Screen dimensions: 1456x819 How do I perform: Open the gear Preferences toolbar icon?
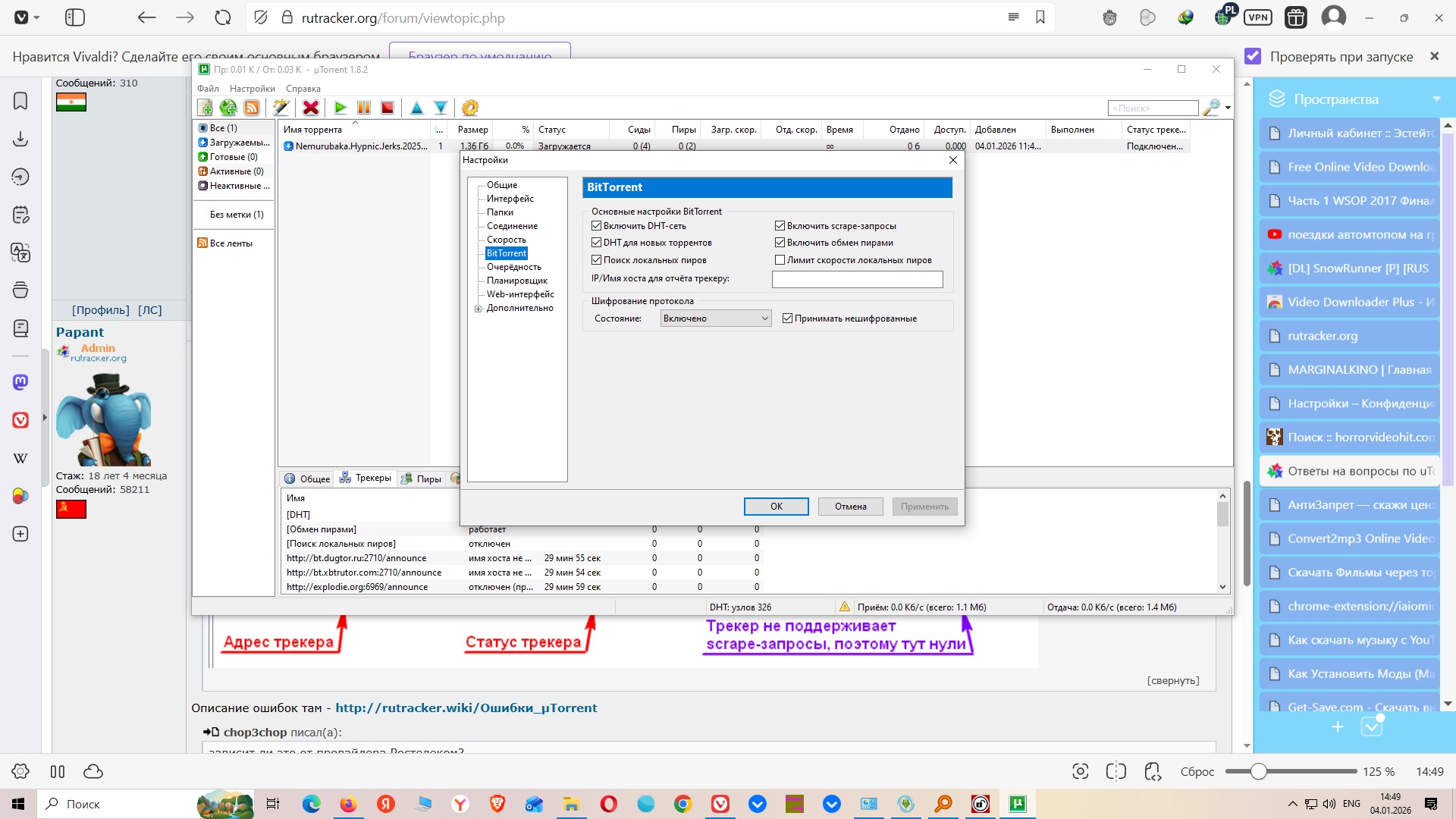[x=470, y=108]
